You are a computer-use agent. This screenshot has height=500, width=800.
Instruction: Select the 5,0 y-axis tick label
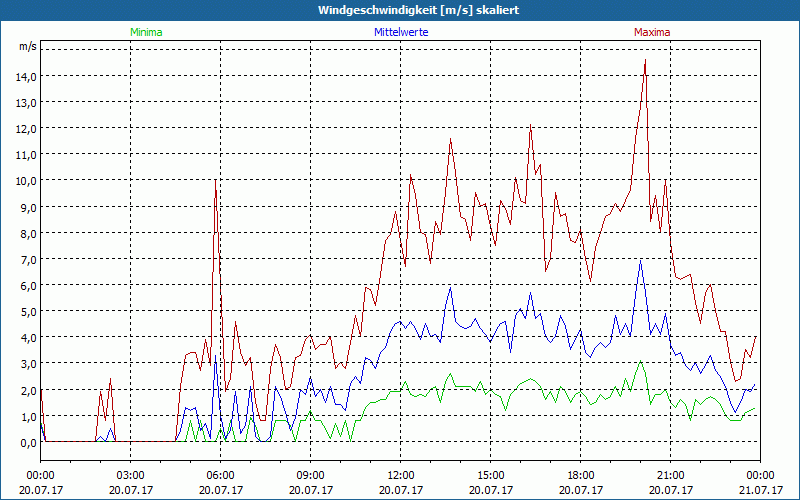(x=29, y=311)
